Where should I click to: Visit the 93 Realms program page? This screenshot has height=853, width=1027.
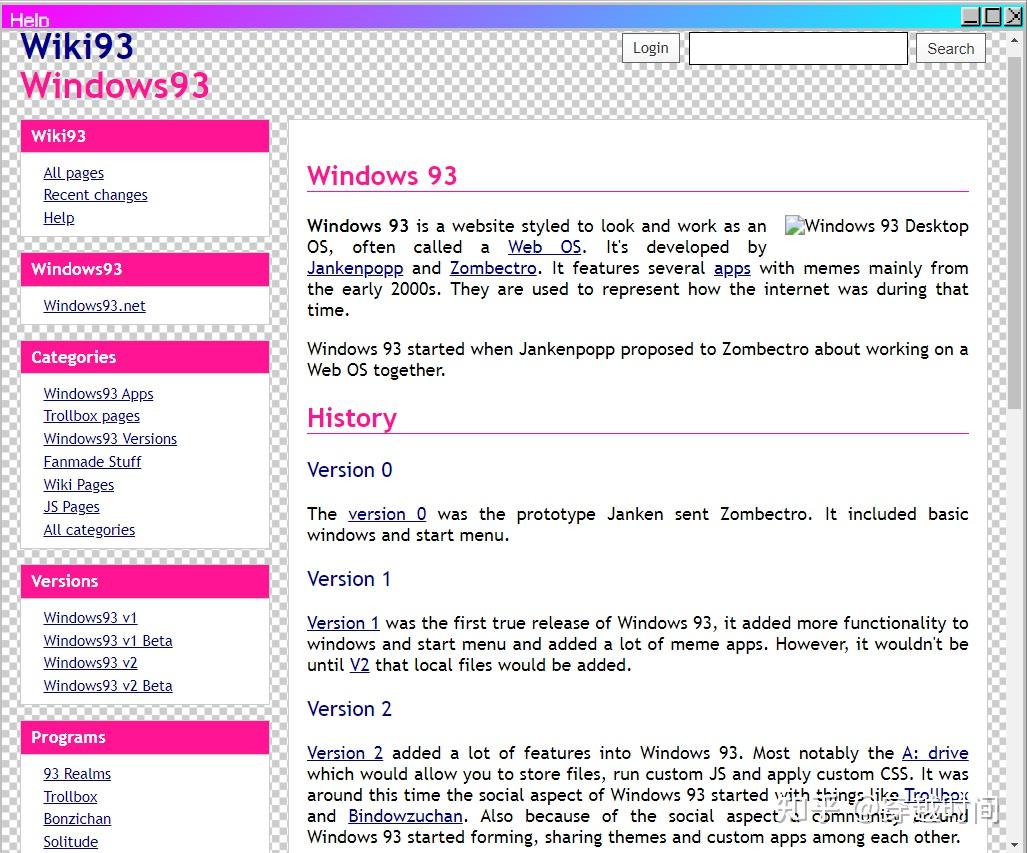click(x=77, y=773)
